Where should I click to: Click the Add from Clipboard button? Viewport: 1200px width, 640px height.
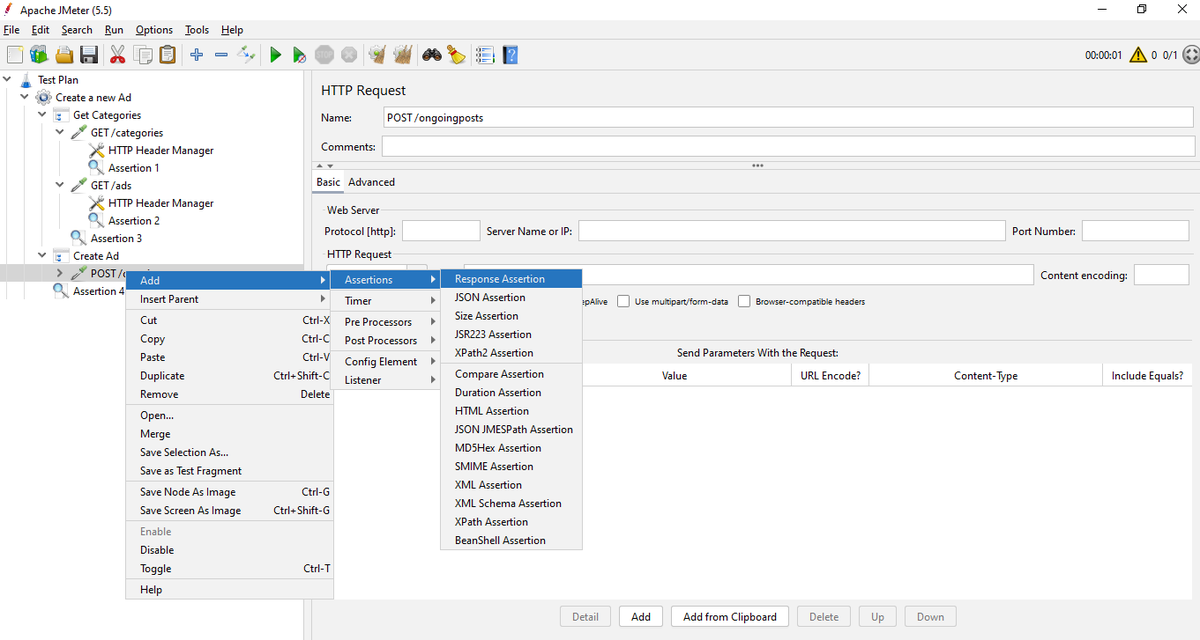click(730, 617)
